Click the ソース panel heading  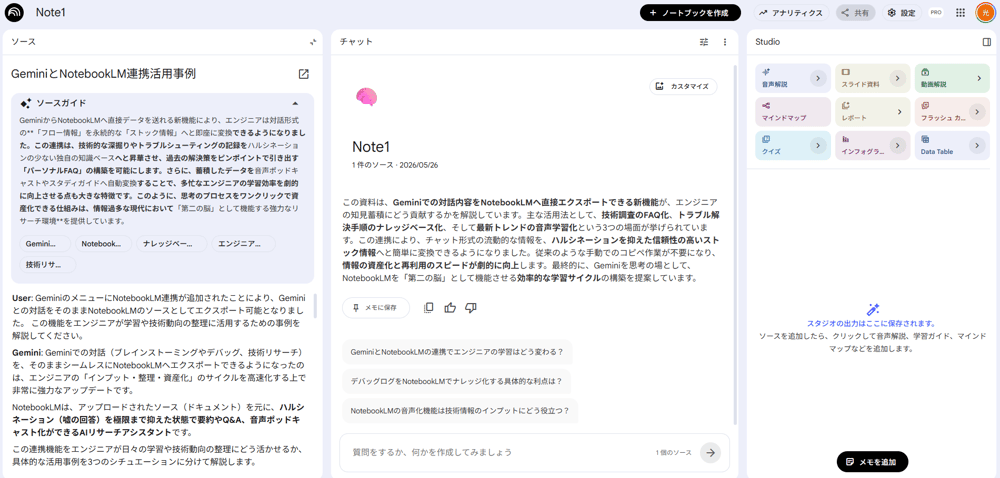(x=24, y=42)
